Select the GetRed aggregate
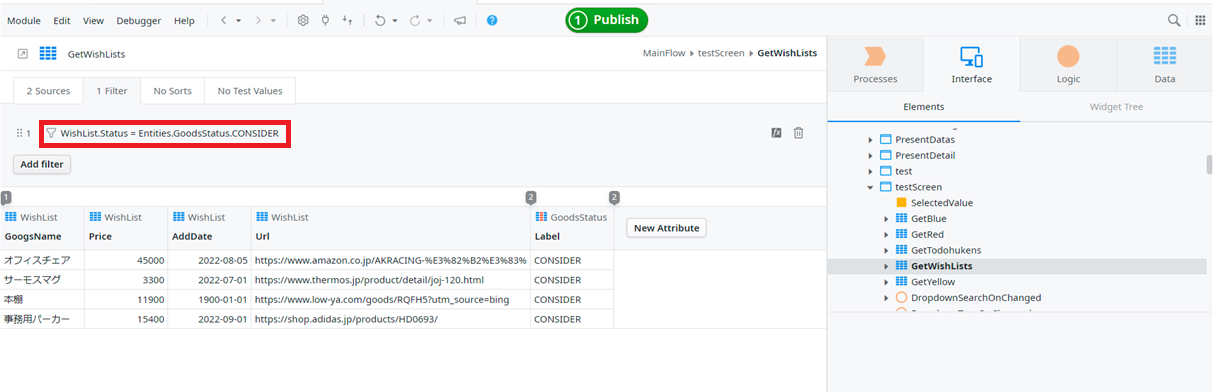The width and height of the screenshot is (1213, 392). click(927, 234)
